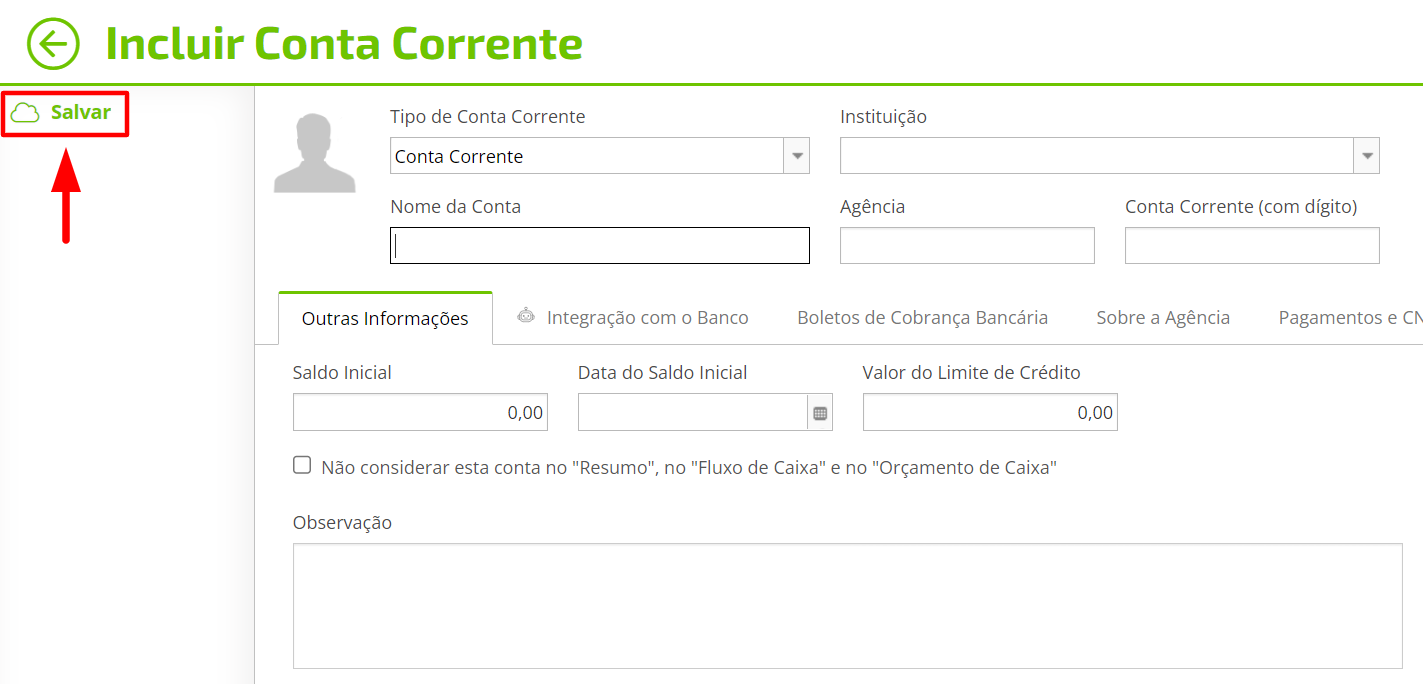This screenshot has width=1423, height=684.
Task: Select the Outras Informações tab
Action: pos(385,319)
